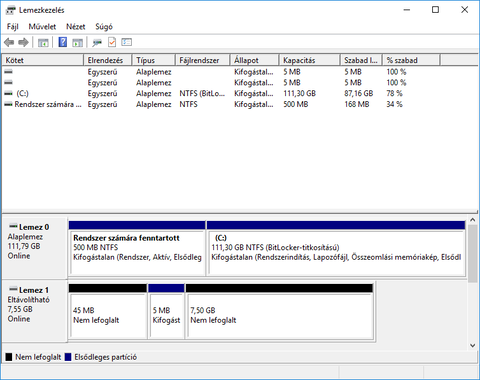
Task: Click the Back arrow toolbar icon
Action: [9, 42]
